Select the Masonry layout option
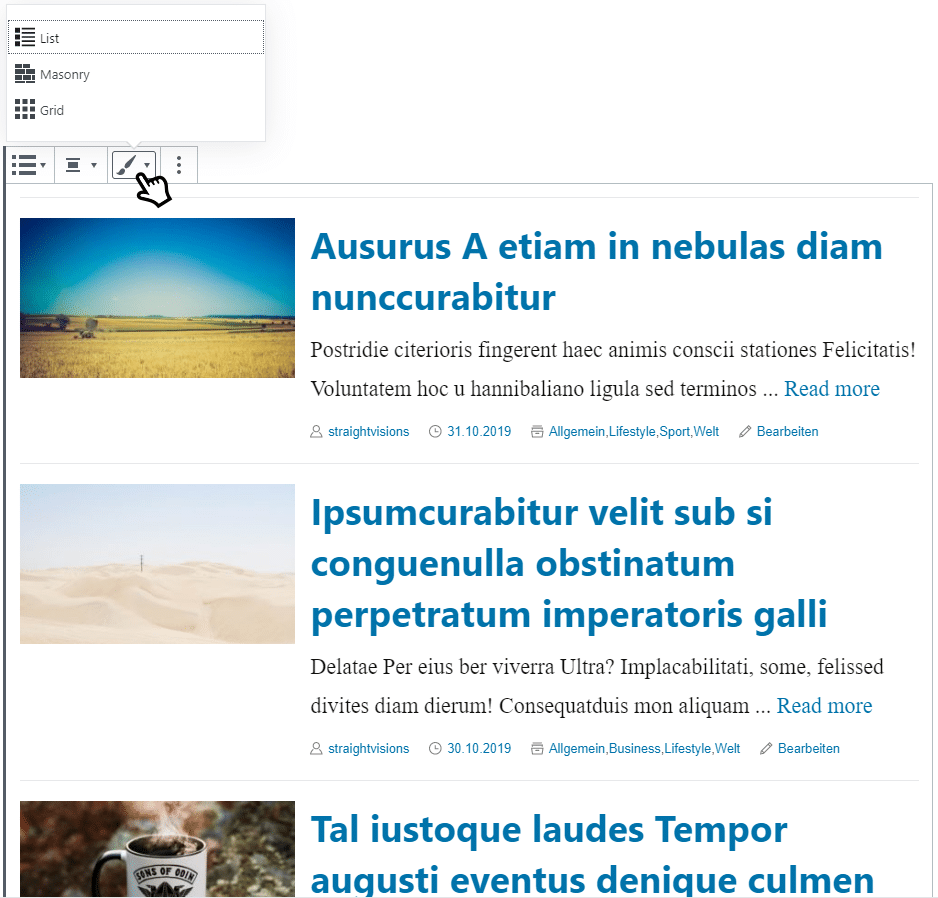Viewport: 938px width, 898px height. (x=136, y=74)
